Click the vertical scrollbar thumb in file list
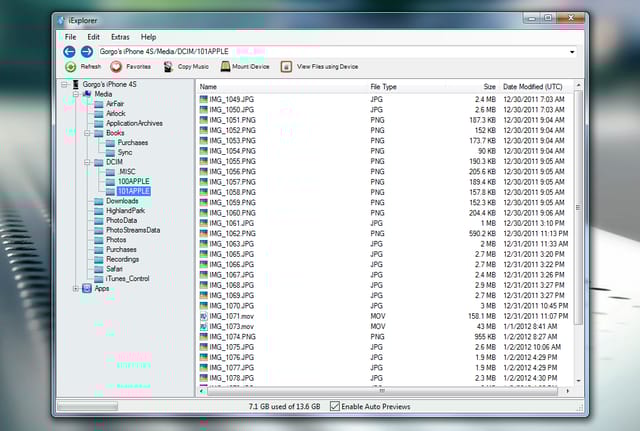The height and width of the screenshot is (431, 640). click(578, 207)
